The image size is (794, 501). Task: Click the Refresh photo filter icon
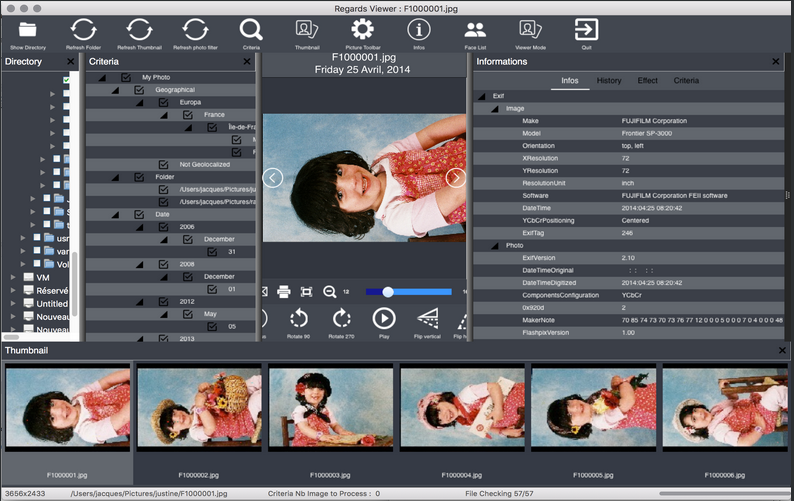pyautogui.click(x=195, y=30)
